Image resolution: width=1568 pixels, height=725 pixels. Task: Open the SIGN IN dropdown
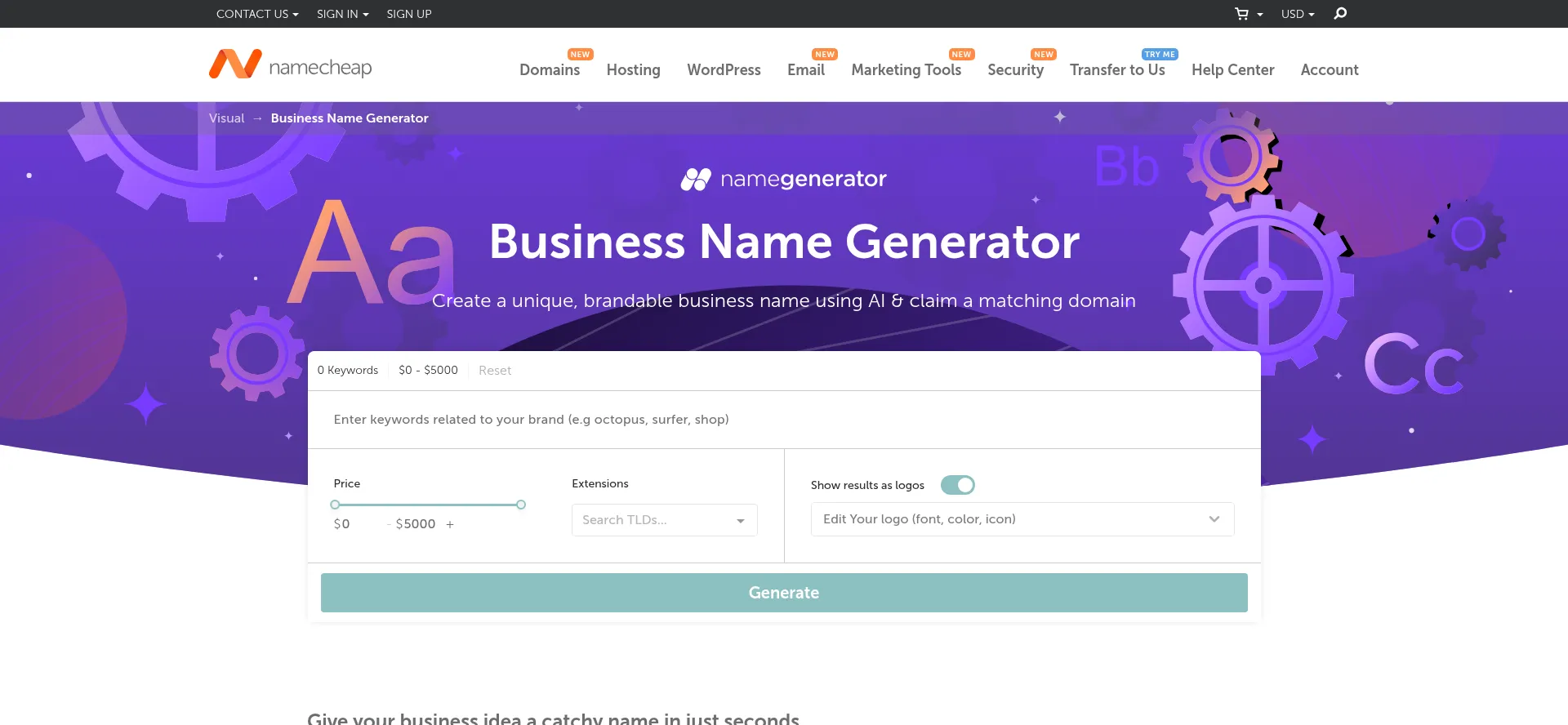coord(343,14)
